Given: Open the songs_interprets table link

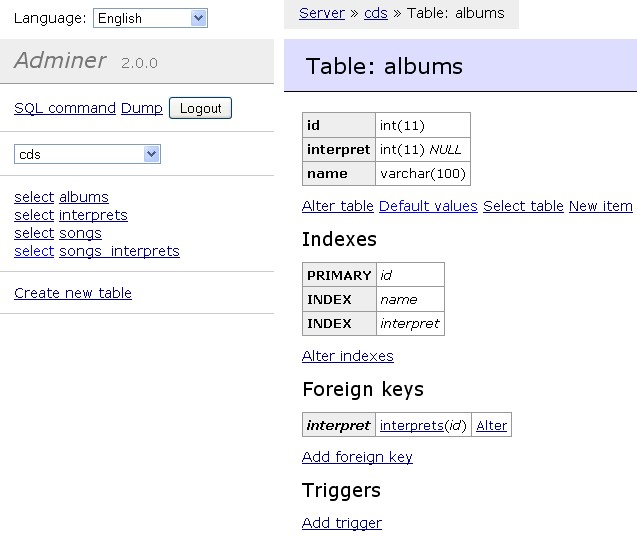Looking at the screenshot, I should (x=119, y=251).
